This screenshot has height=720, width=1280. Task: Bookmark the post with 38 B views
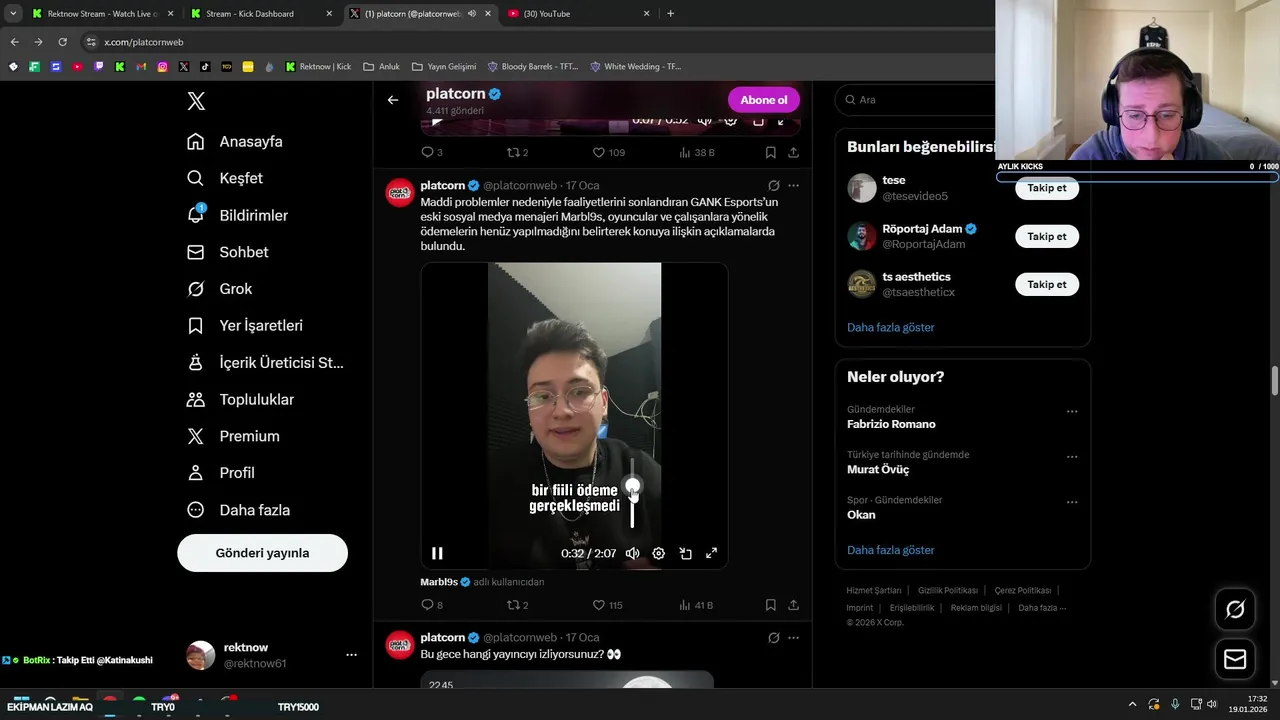point(770,153)
